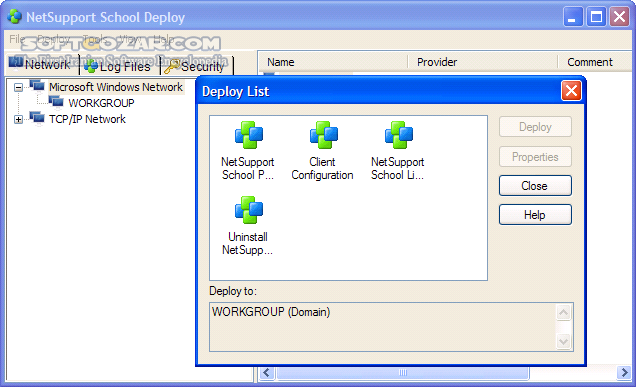Screen dimensions: 636x387
Task: Maximize the NetSupport School Deploy window
Action: tap(596, 17)
